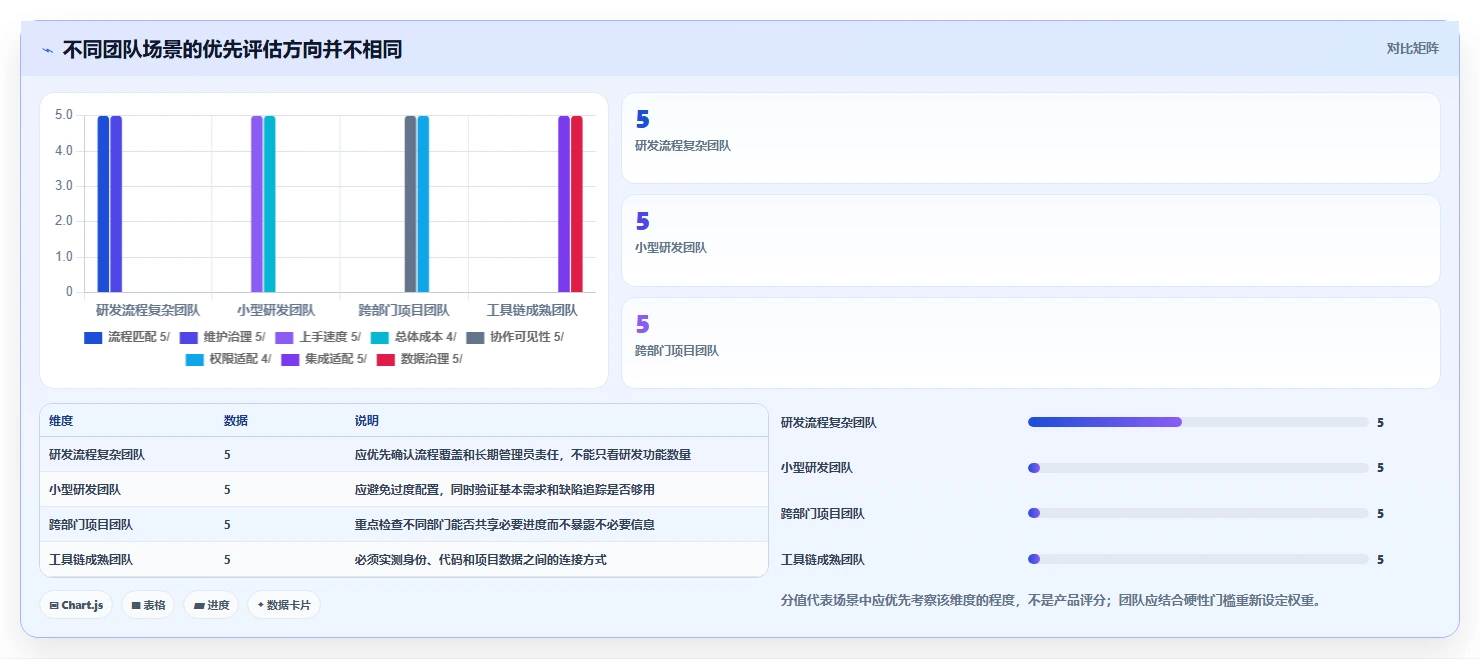Click the 对比矩阵 label in the header
This screenshot has width=1480, height=659.
click(1412, 48)
